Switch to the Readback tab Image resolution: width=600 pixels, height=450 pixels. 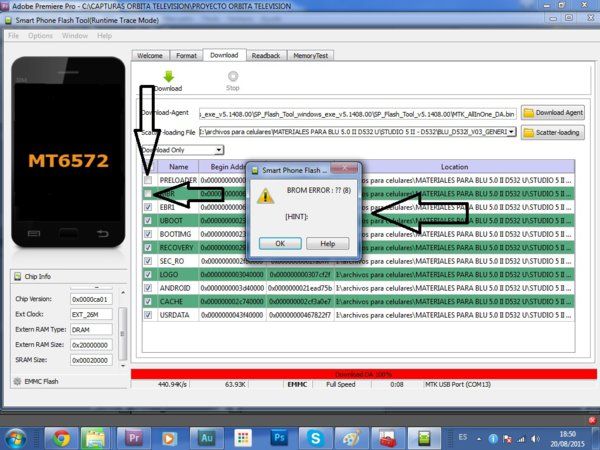266,55
